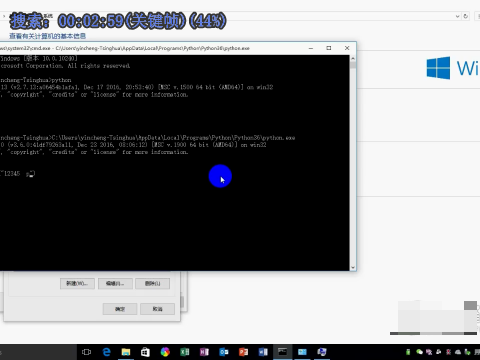
Task: Open the WeChat tray icon
Action: pos(419,352)
